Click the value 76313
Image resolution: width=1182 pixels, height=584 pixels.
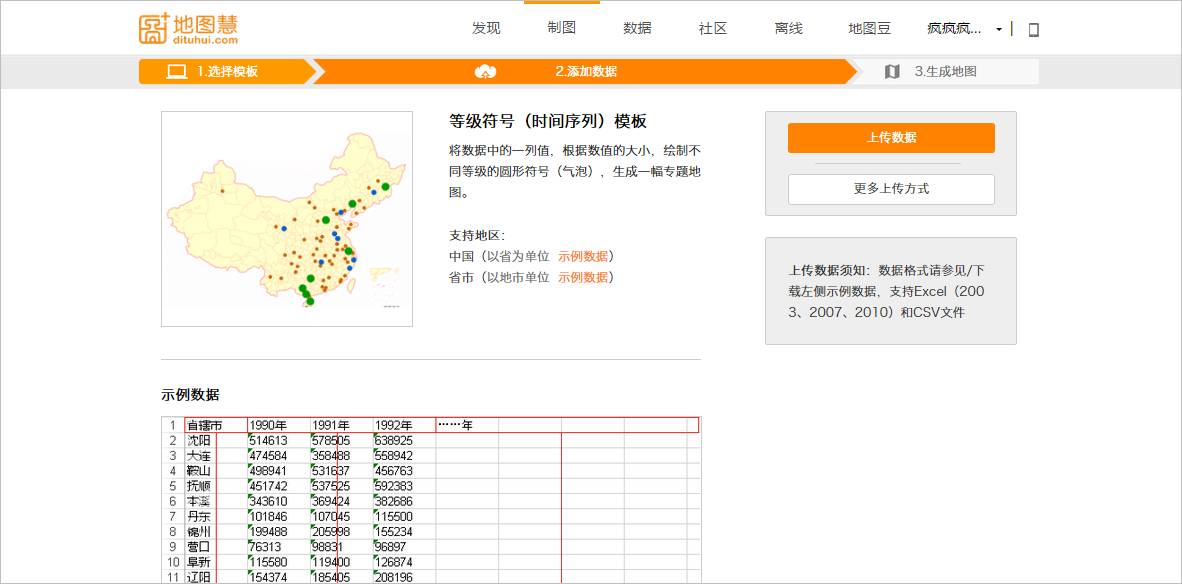coord(265,547)
